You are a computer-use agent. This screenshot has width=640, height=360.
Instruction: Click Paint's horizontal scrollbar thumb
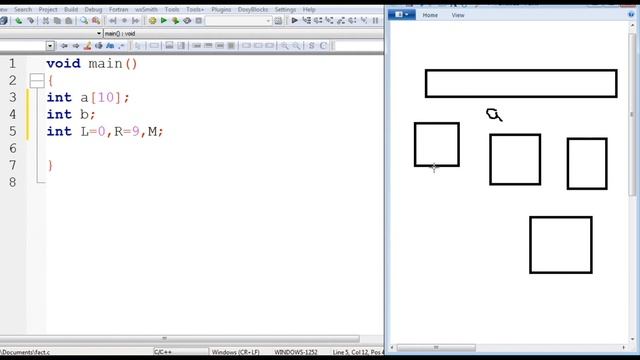click(x=436, y=348)
